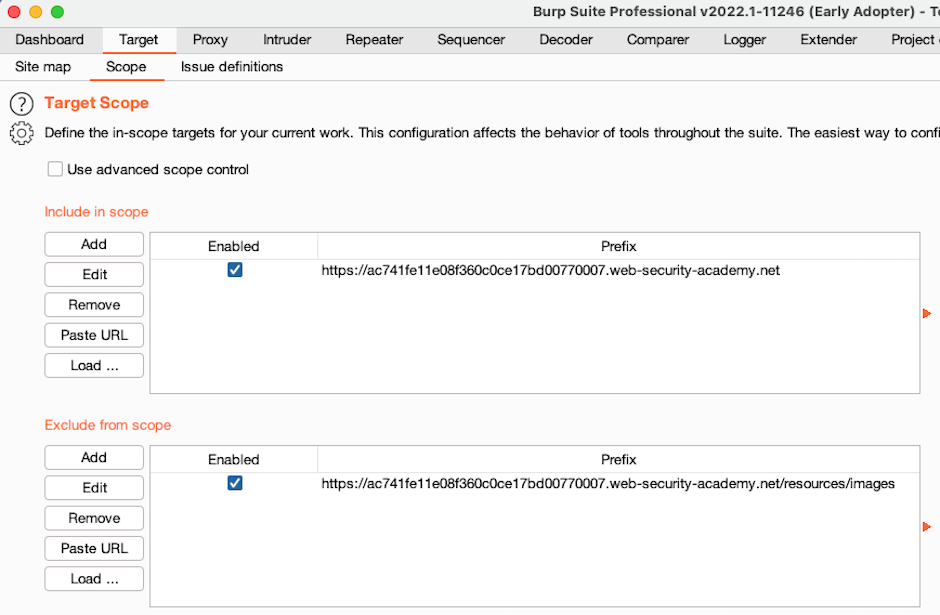The image size is (940, 615).
Task: Click Remove under Include in scope
Action: (94, 305)
